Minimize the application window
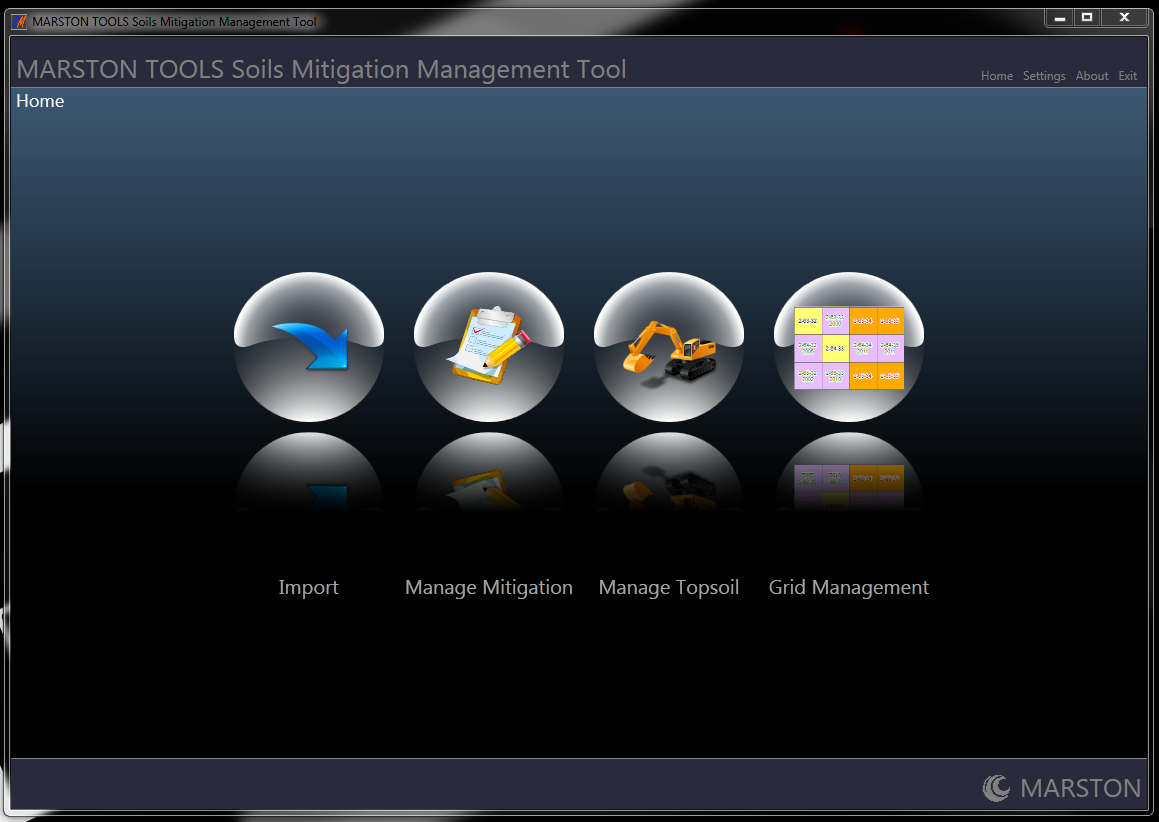Viewport: 1159px width, 822px height. (1059, 17)
